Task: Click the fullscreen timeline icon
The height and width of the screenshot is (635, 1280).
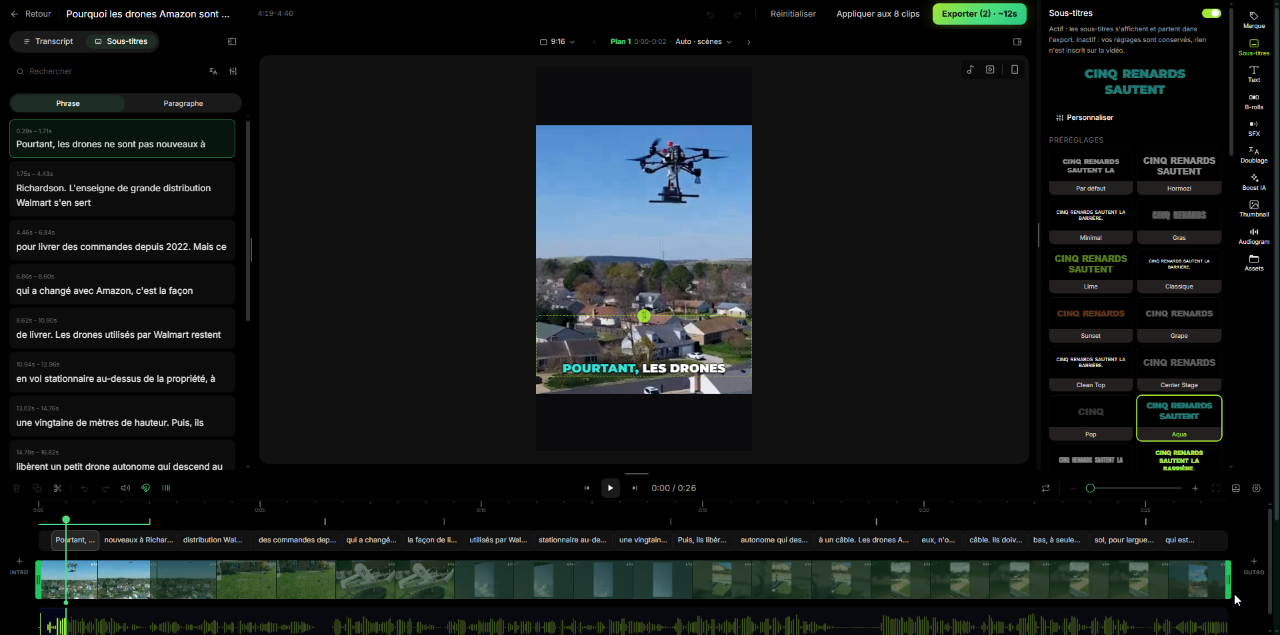Action: (1216, 488)
